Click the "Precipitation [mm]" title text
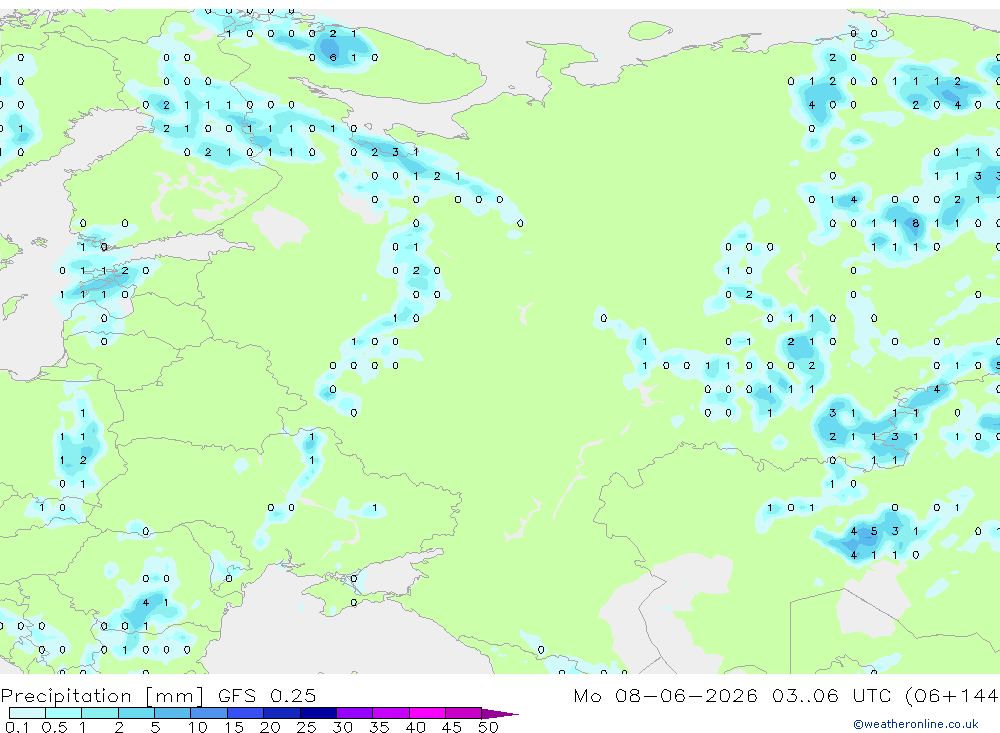This screenshot has height=733, width=1000. click(102, 696)
